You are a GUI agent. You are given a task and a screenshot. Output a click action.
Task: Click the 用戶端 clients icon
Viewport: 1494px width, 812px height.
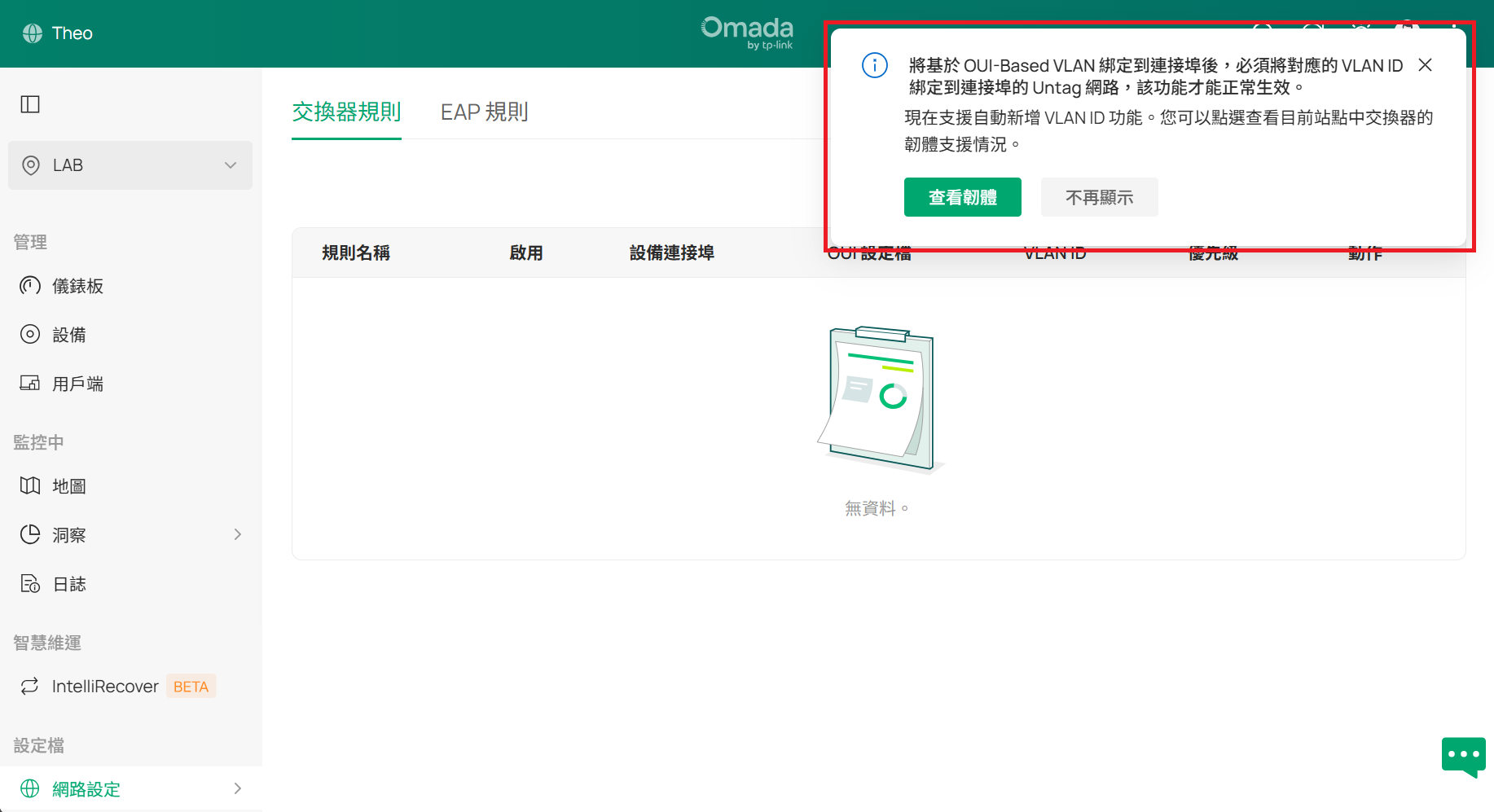(x=30, y=383)
